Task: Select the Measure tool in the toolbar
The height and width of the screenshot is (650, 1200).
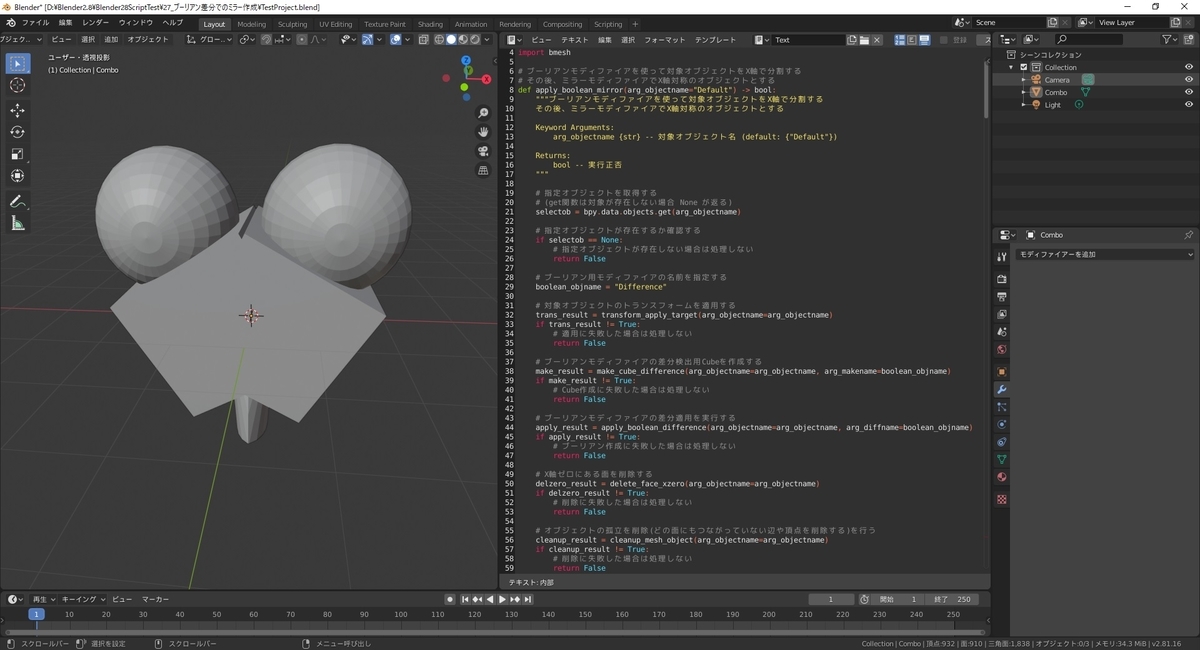Action: [17, 222]
